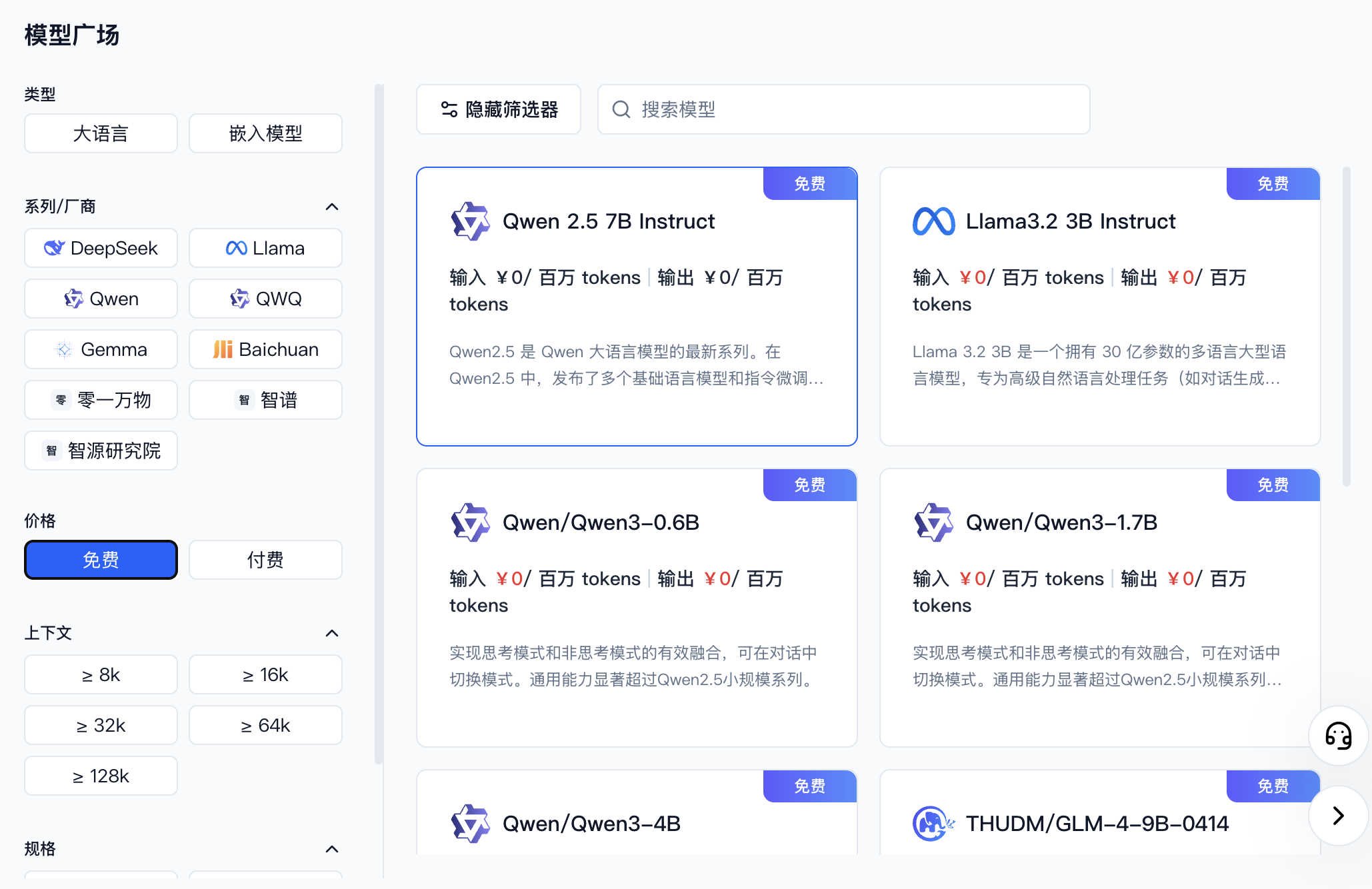This screenshot has height=889, width=1372.
Task: Collapse the 规格 section chevron
Action: [x=332, y=849]
